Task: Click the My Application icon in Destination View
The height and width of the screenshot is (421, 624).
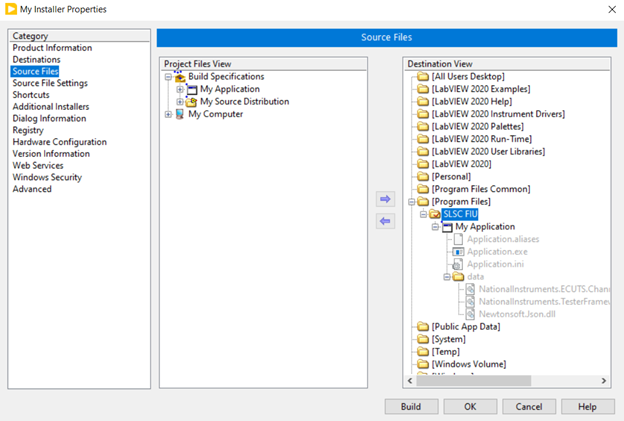Action: 447,227
